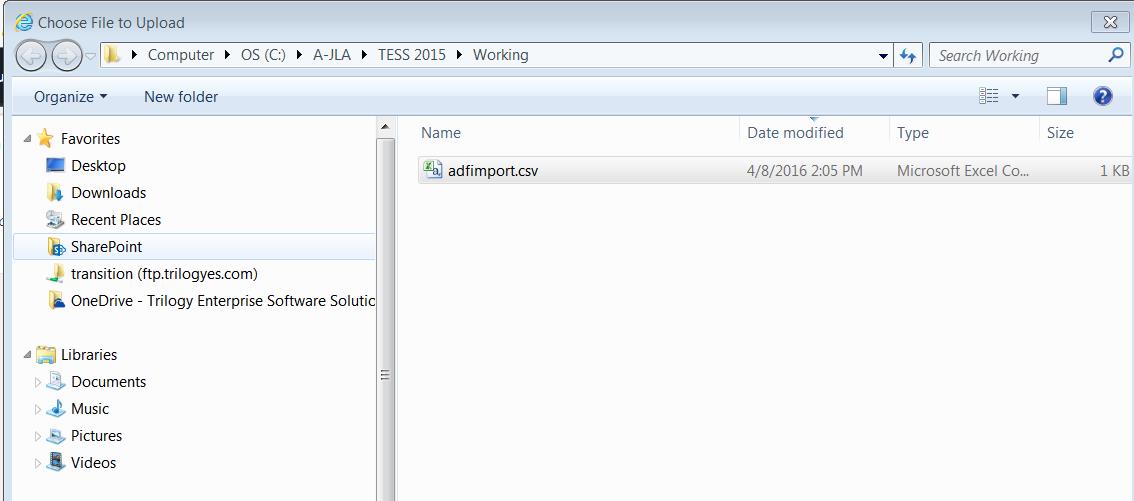
Task: Sort by the Name column header
Action: point(441,133)
